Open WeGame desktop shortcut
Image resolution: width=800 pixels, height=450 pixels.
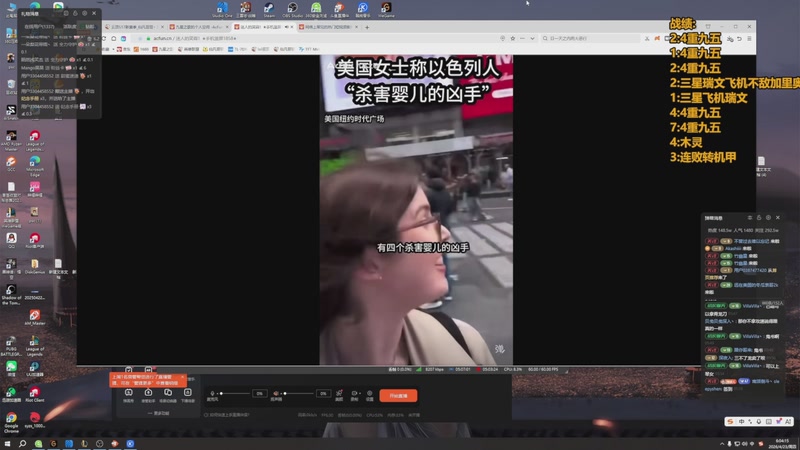pos(386,9)
